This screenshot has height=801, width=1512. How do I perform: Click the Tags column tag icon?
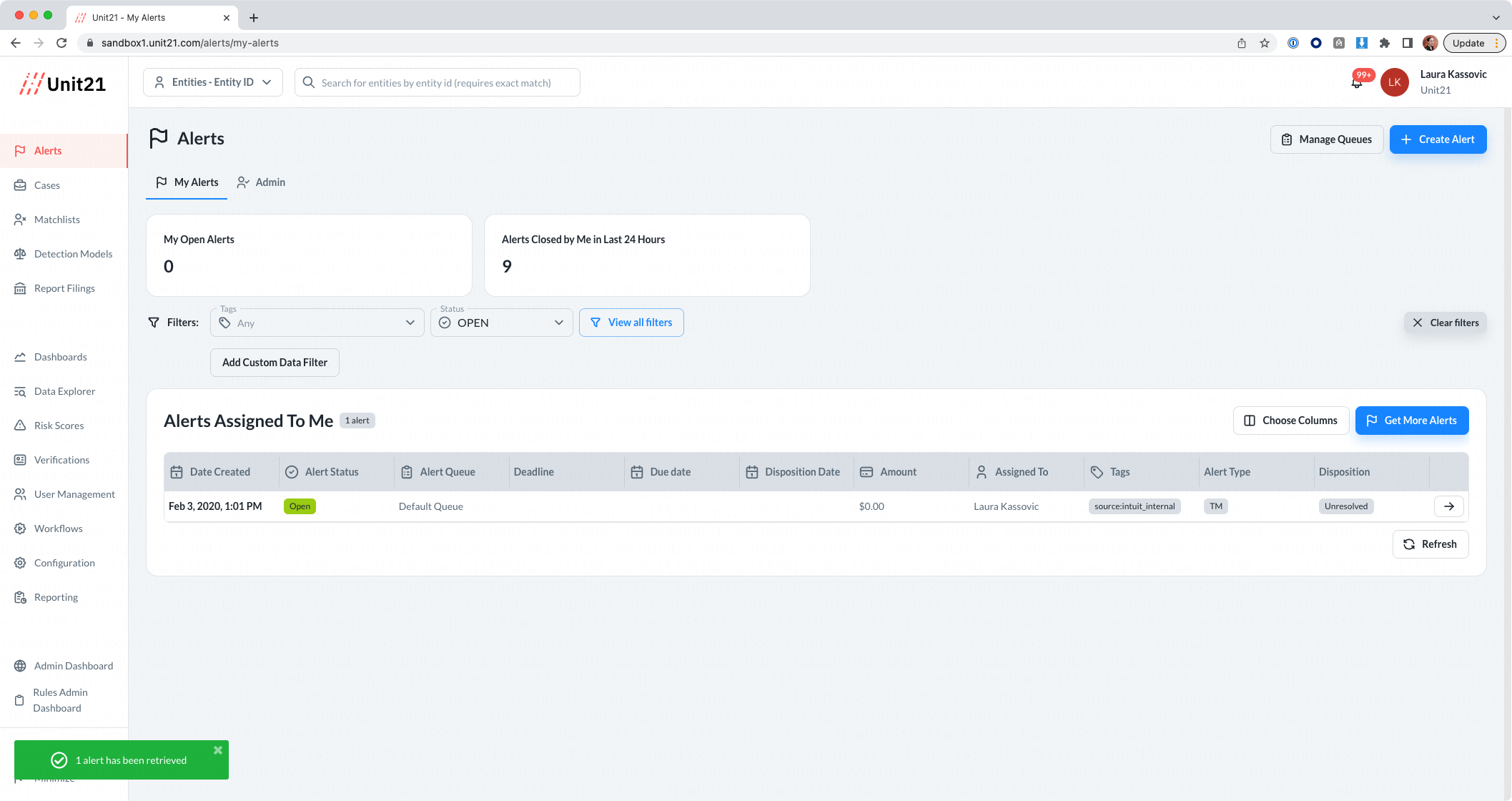[x=1097, y=472]
